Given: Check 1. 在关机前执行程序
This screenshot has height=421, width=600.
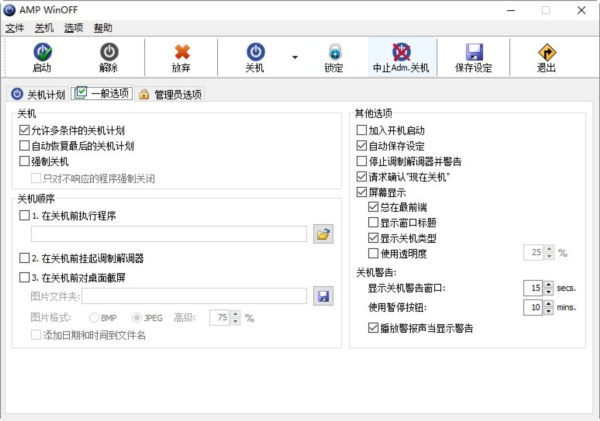Looking at the screenshot, I should point(24,215).
